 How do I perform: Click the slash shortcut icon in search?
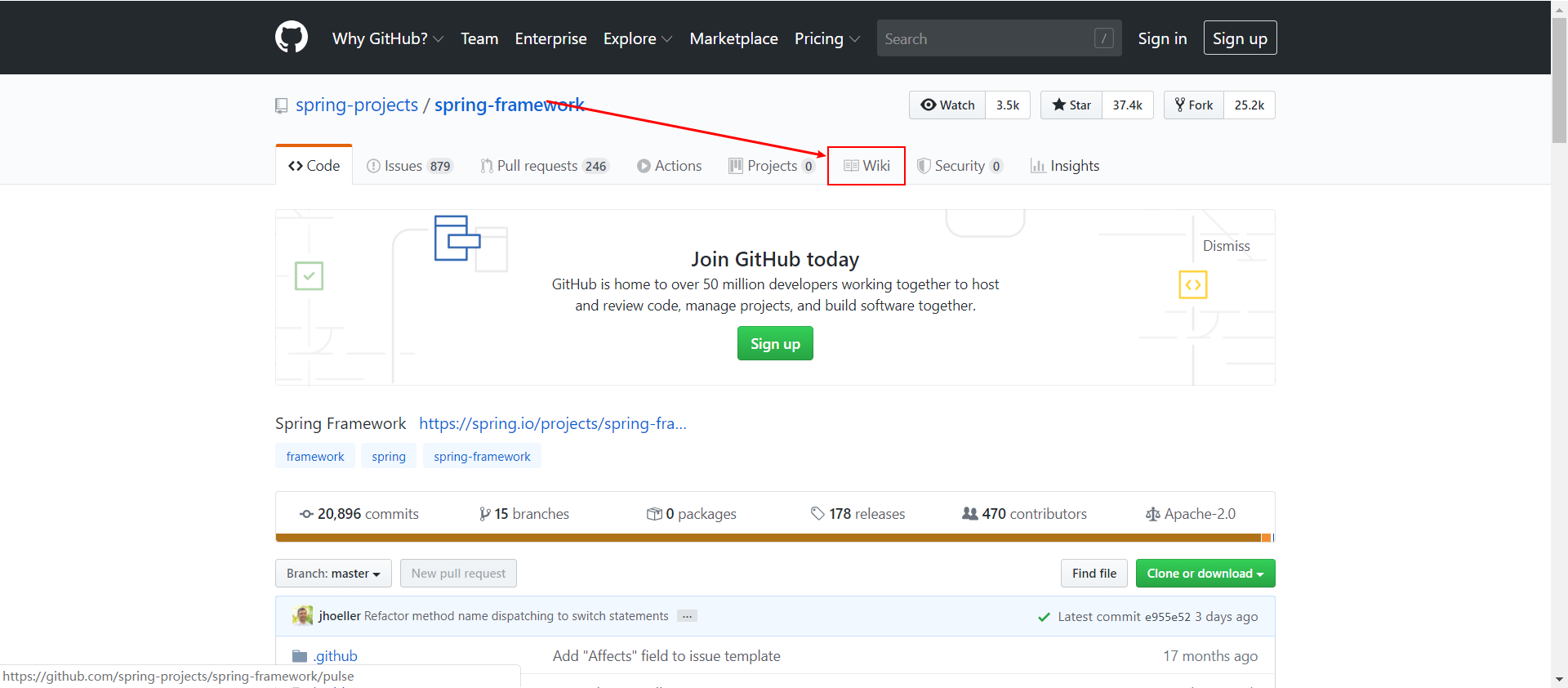point(1103,38)
